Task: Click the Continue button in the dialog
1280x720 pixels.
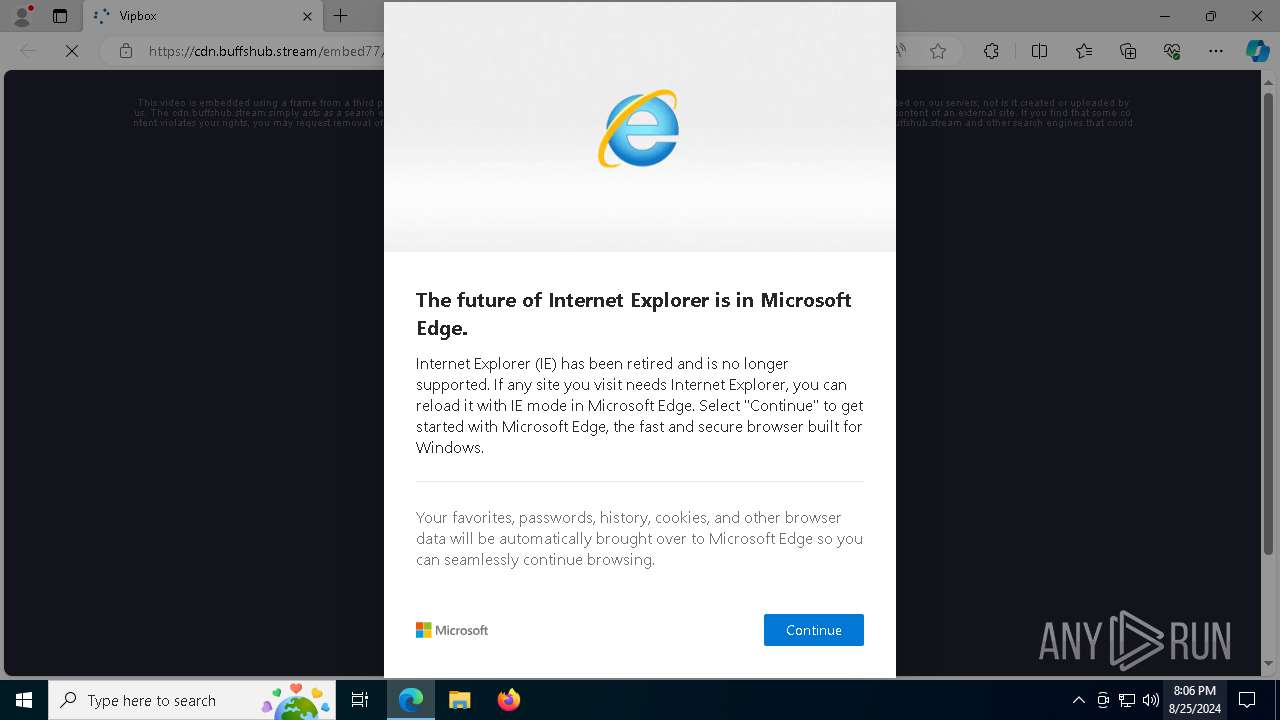Action: coord(813,630)
